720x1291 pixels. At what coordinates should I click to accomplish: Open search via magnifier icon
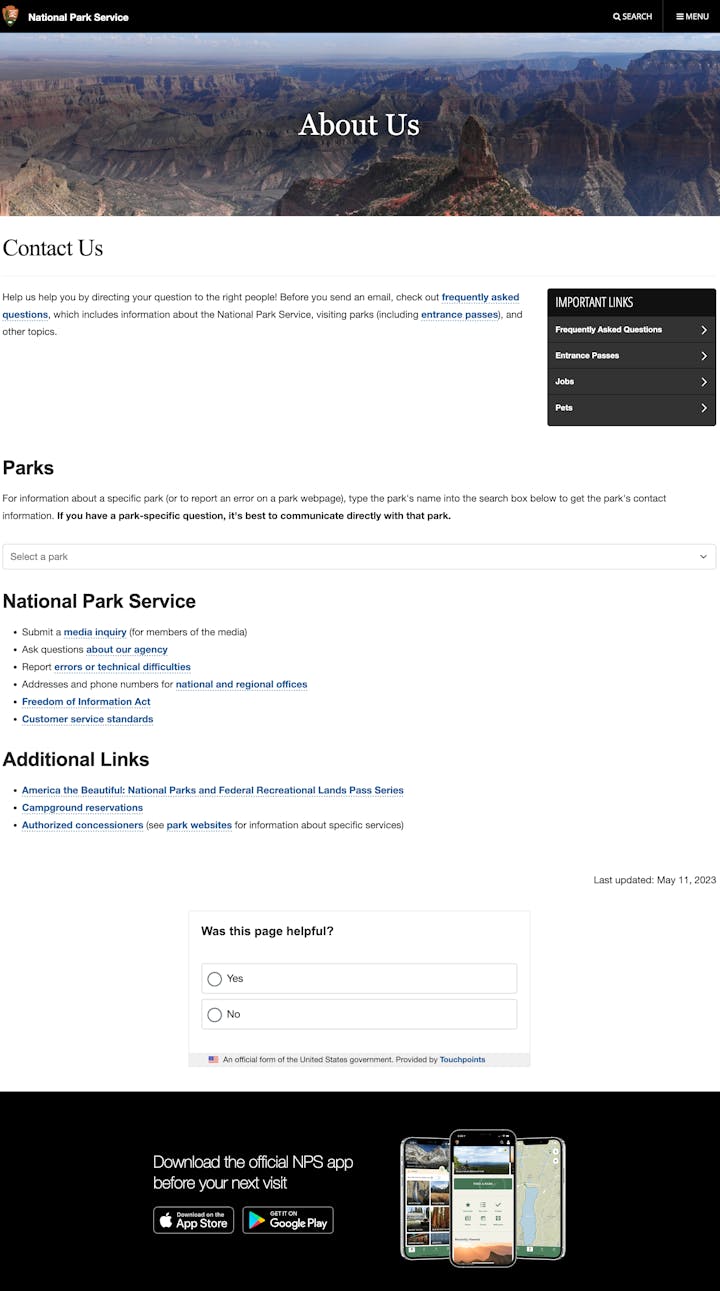[x=617, y=17]
